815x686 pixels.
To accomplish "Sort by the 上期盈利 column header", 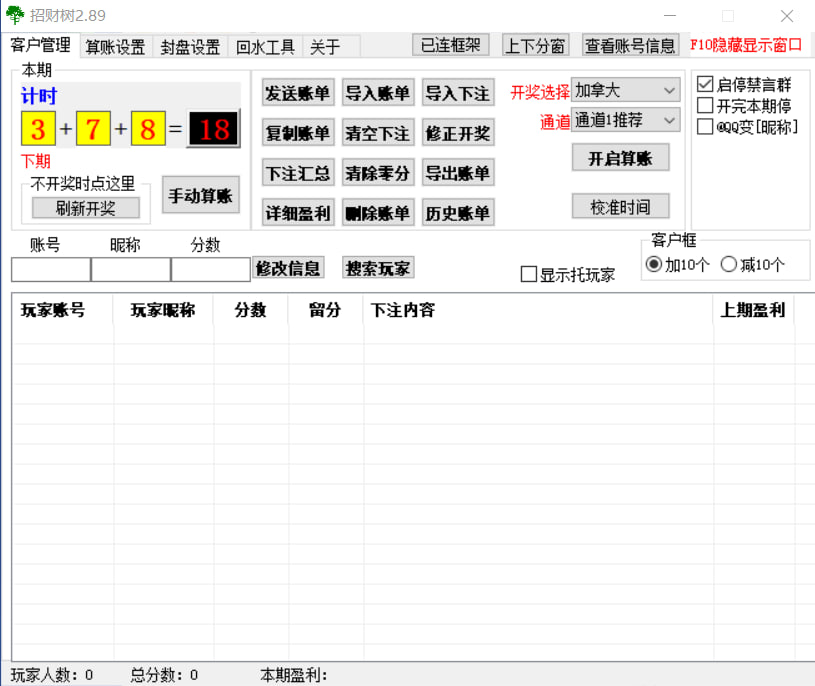I will [x=753, y=310].
